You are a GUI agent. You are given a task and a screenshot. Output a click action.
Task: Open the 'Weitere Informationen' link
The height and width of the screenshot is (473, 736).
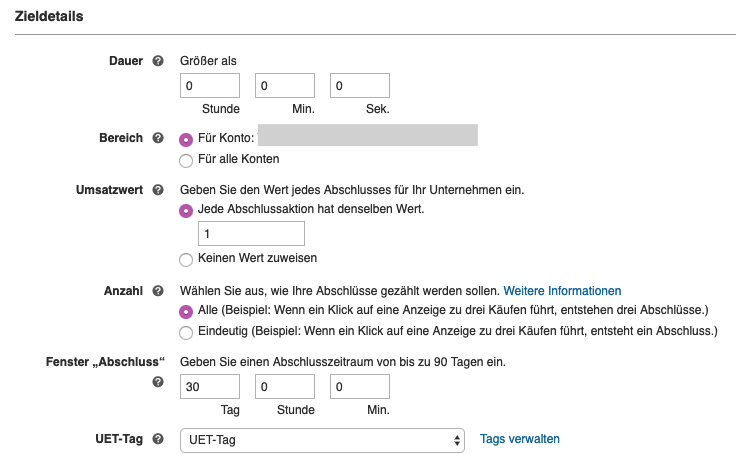[562, 291]
